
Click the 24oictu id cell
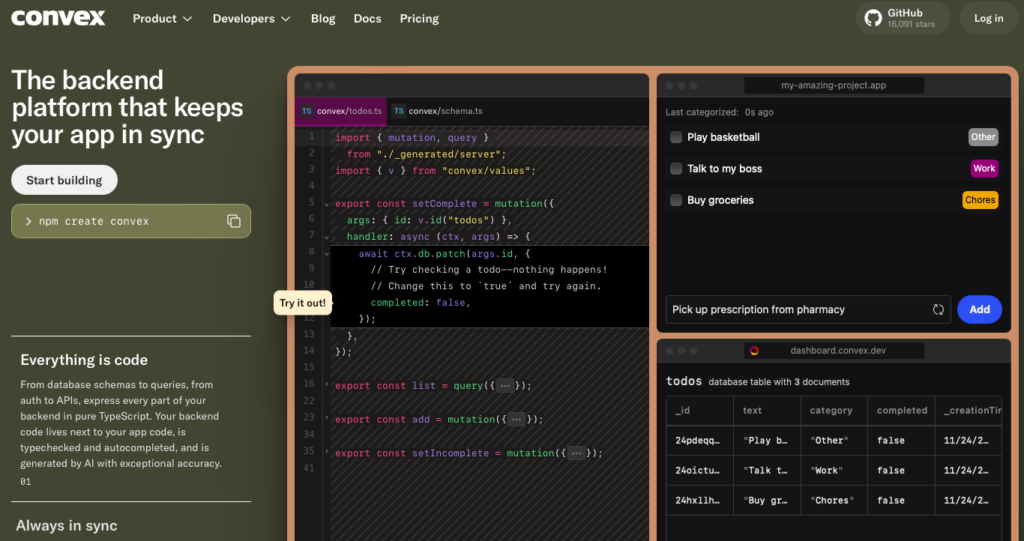[x=697, y=470]
